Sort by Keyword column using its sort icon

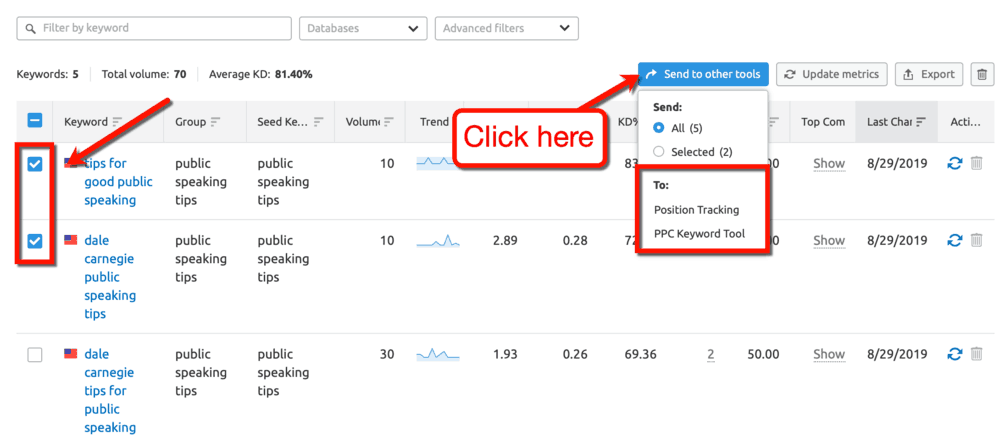click(117, 122)
